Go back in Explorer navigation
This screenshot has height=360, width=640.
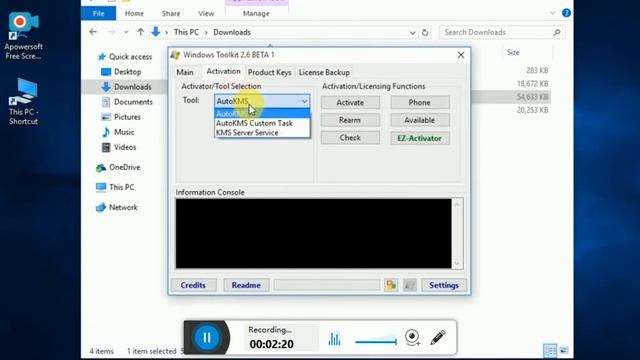93,32
